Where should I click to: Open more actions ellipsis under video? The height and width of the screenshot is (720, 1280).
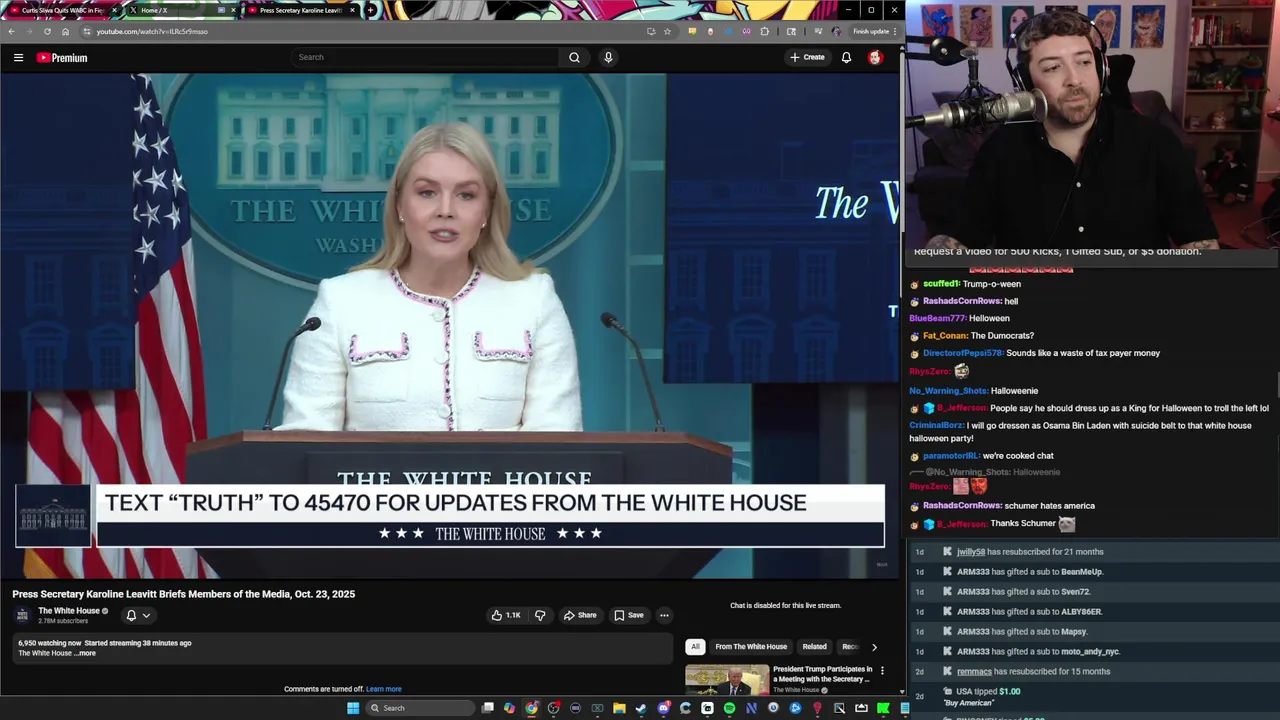tap(664, 615)
